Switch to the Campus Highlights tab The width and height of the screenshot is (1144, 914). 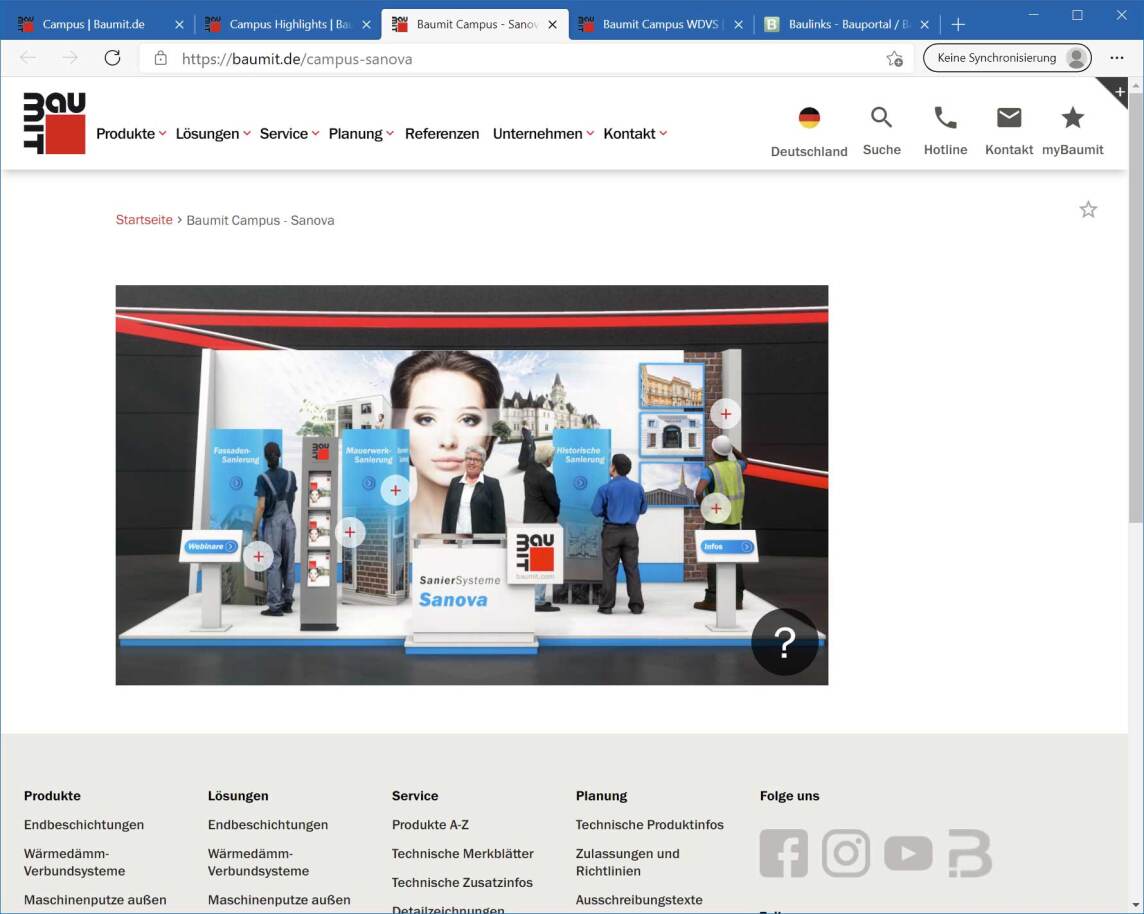pos(289,24)
